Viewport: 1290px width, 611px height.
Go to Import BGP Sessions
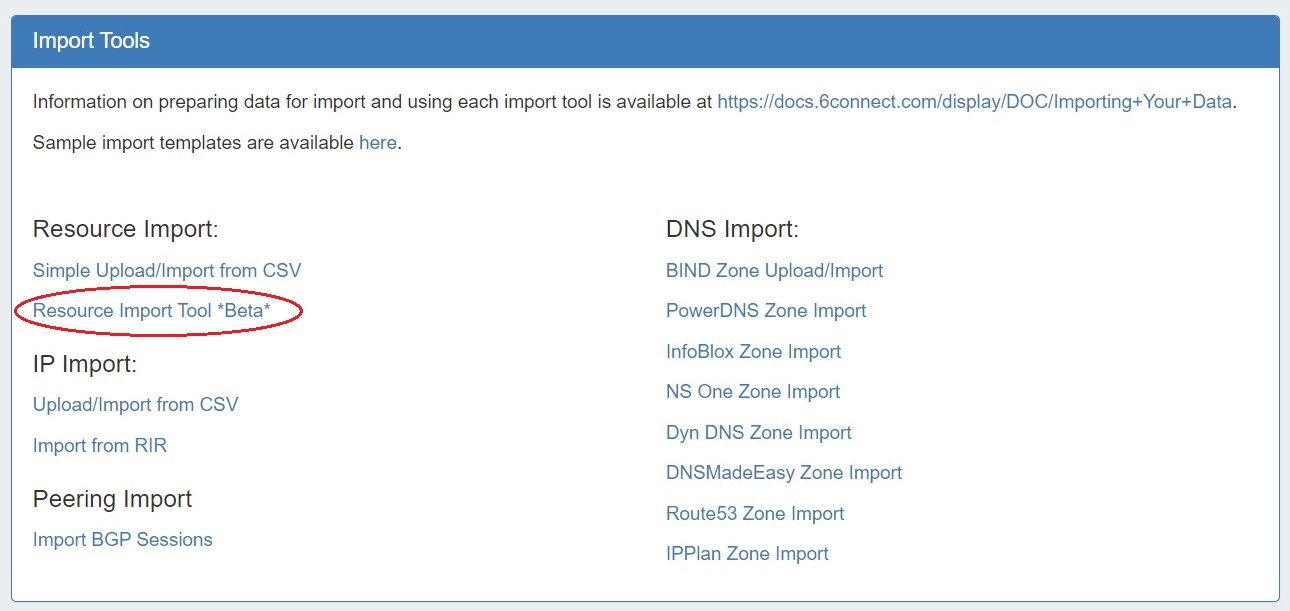[123, 540]
